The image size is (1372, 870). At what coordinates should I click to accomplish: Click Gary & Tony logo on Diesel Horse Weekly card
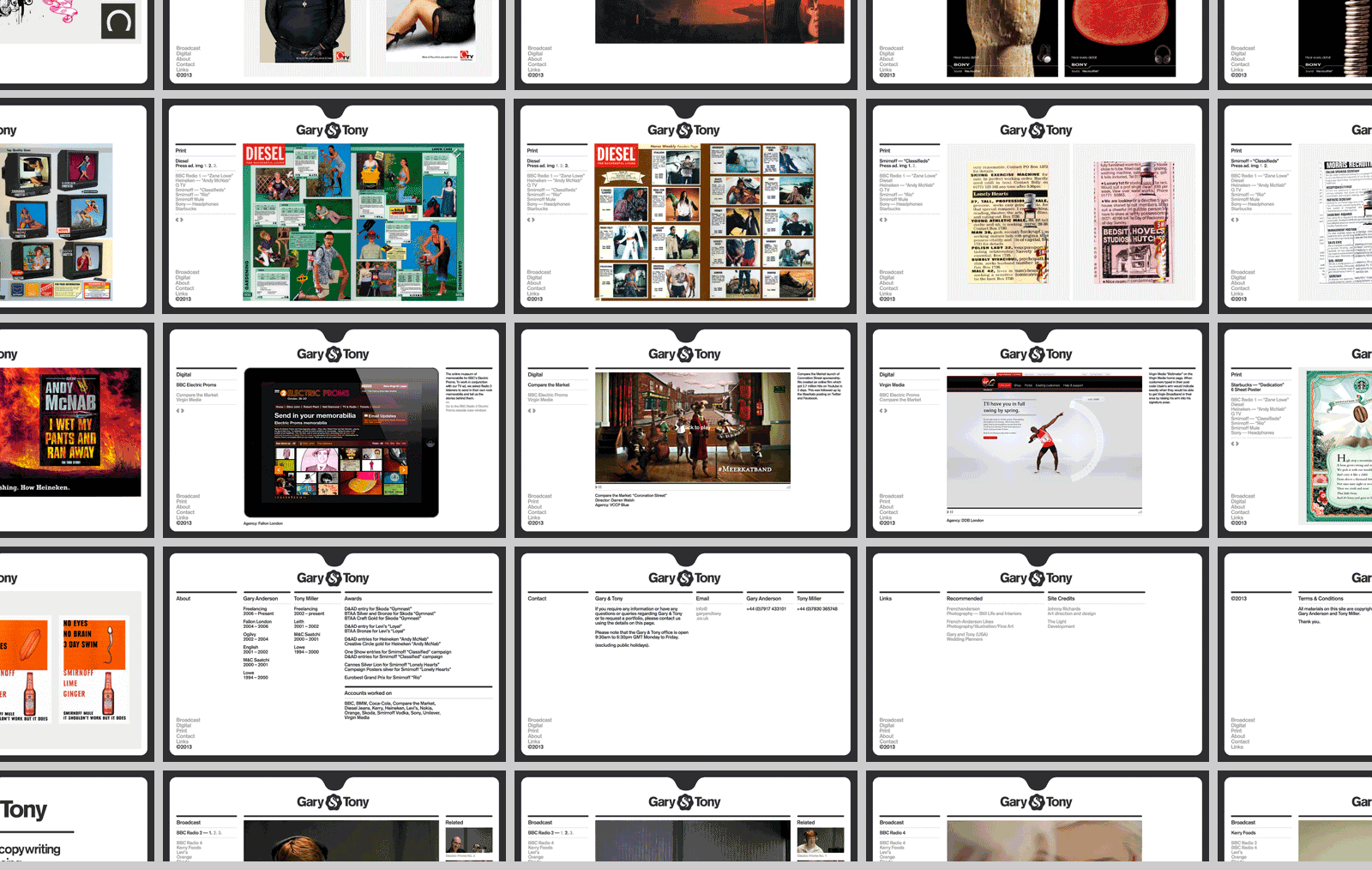(x=683, y=130)
